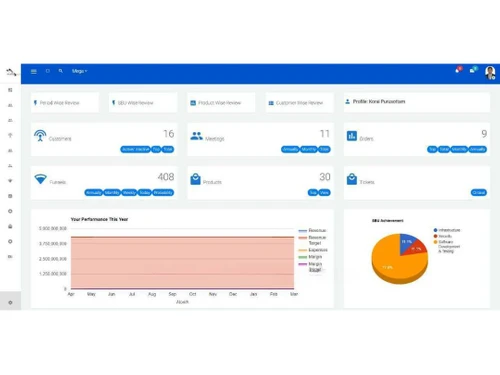Open Customer Wise Review card
This screenshot has width=500, height=375.
299,103
